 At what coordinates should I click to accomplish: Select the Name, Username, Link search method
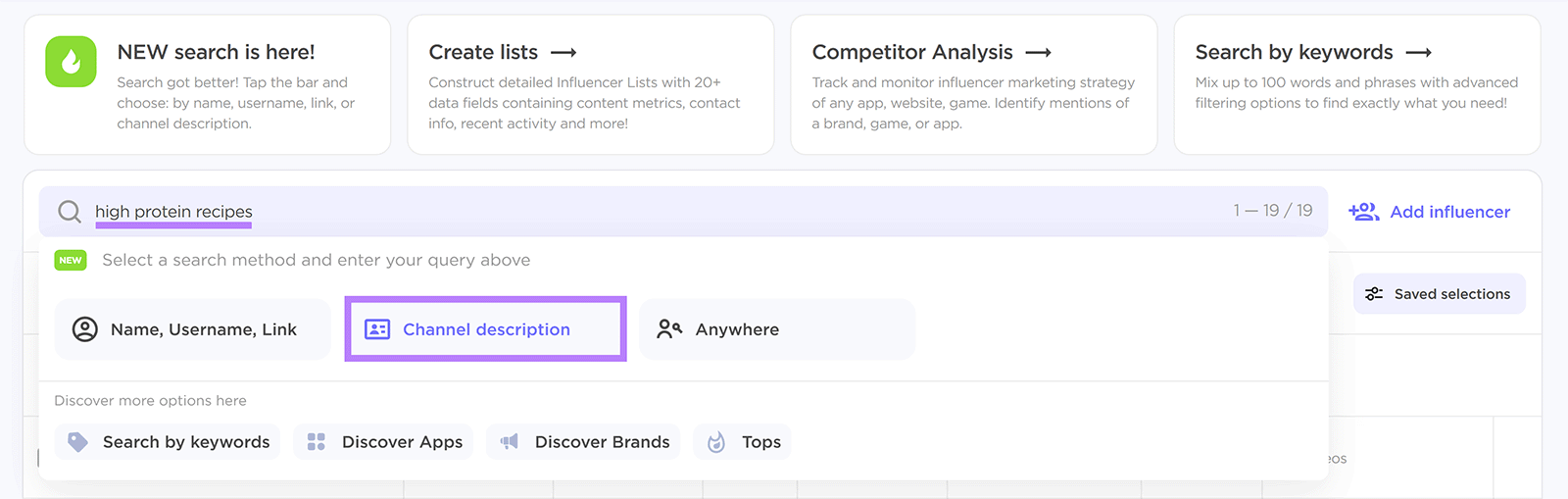[192, 329]
